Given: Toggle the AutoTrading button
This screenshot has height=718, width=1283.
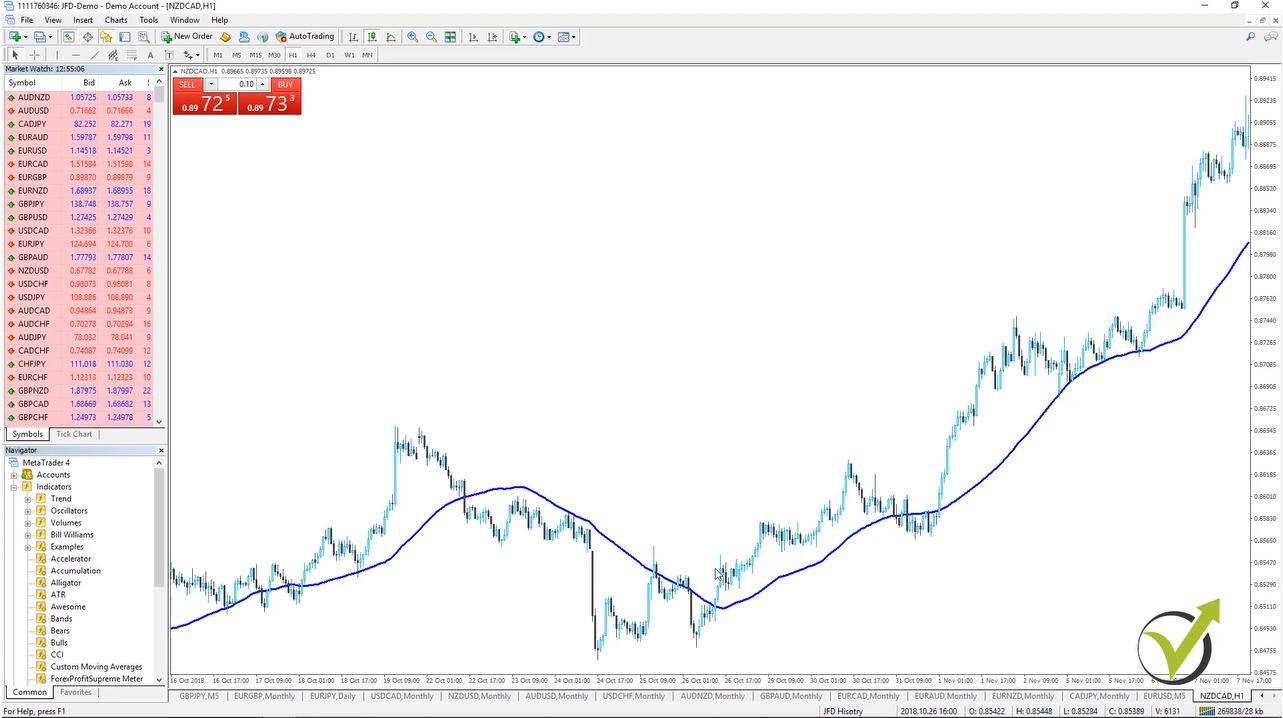Looking at the screenshot, I should pyautogui.click(x=305, y=37).
